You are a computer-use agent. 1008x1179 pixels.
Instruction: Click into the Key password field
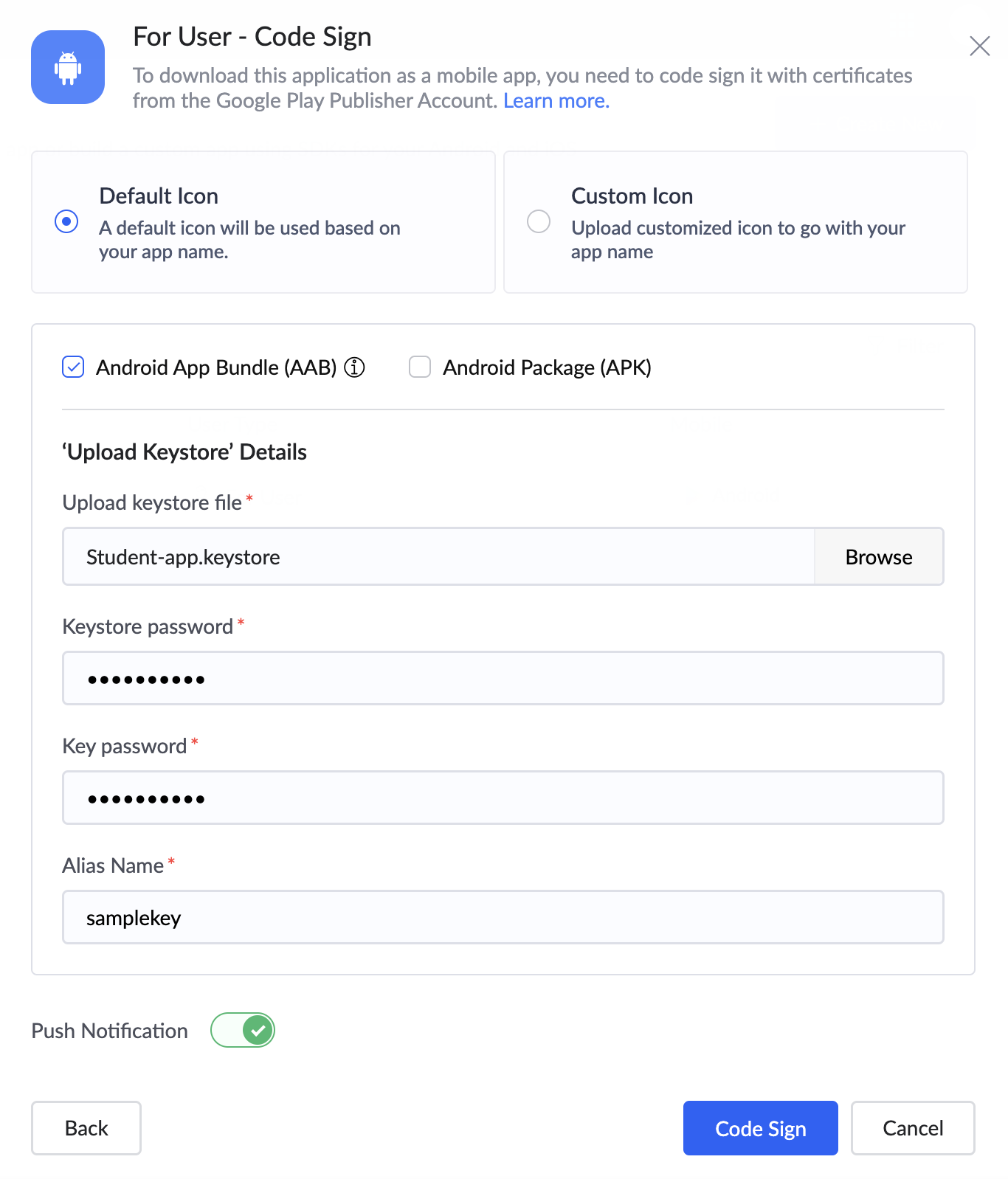coord(503,798)
